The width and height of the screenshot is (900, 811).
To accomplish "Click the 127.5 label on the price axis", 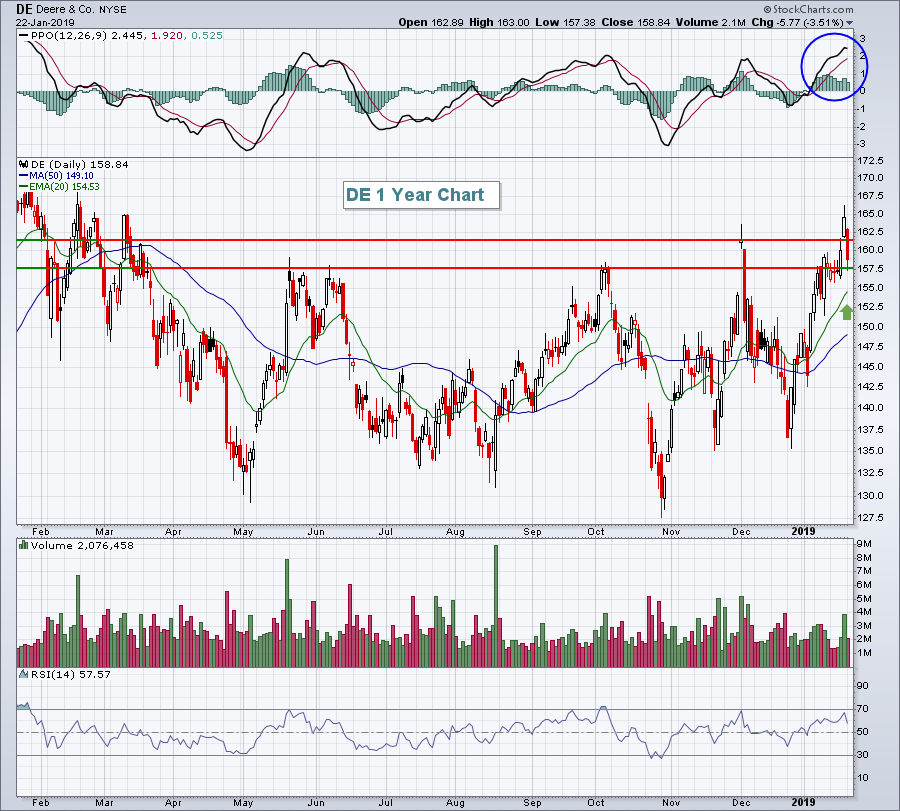I will coord(870,518).
